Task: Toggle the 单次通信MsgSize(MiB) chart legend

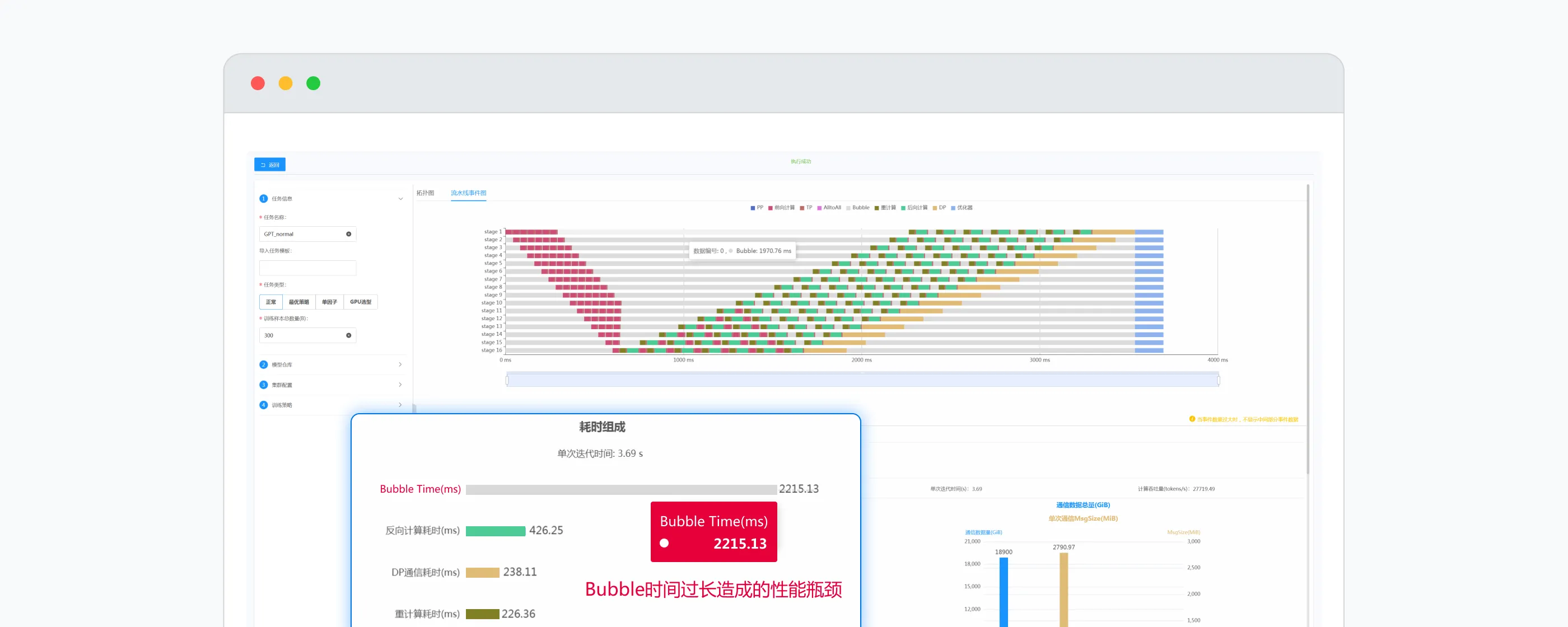Action: pyautogui.click(x=1083, y=518)
